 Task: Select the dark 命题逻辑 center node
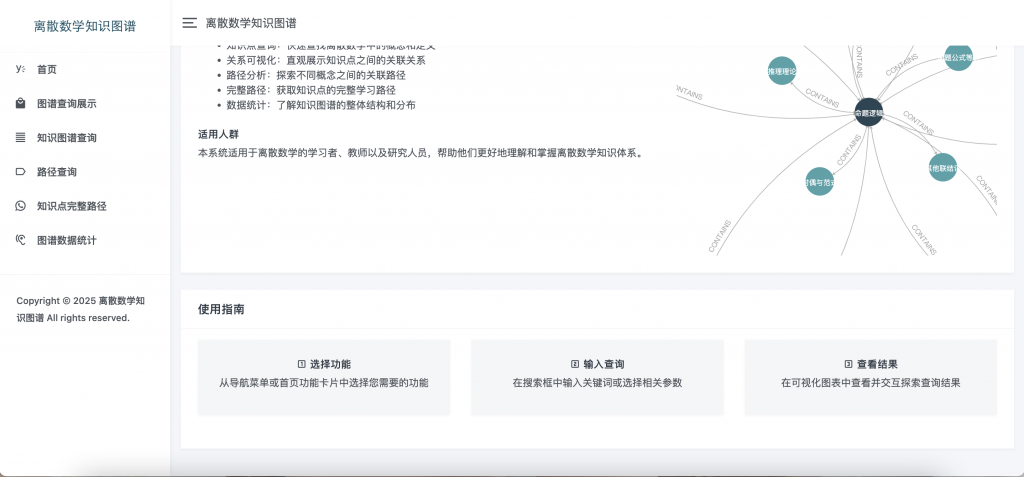coord(869,112)
